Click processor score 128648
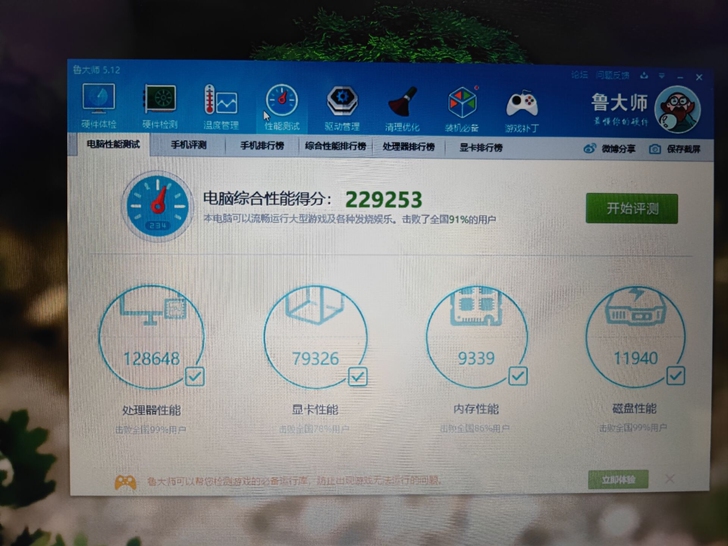 point(151,359)
